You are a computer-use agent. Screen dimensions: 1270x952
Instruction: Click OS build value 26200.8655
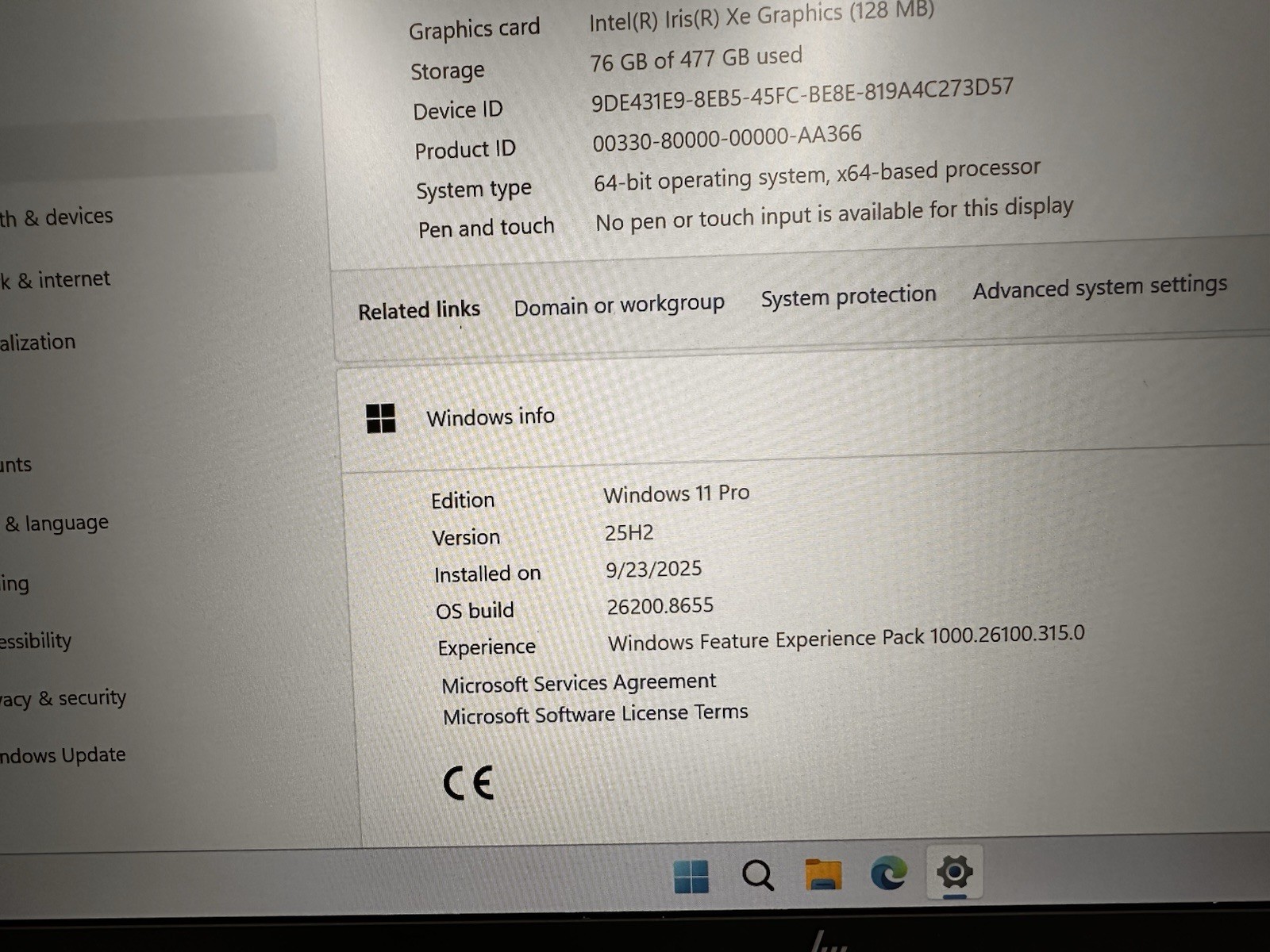[660, 607]
